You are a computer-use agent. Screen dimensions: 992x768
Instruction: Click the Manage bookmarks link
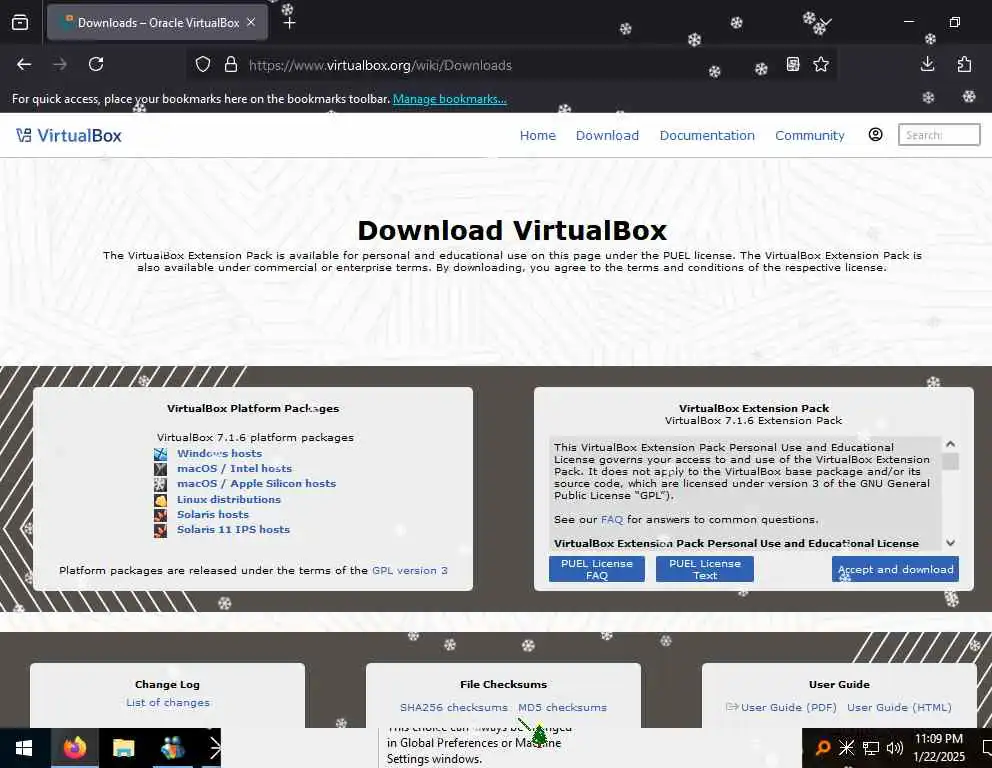(x=449, y=99)
